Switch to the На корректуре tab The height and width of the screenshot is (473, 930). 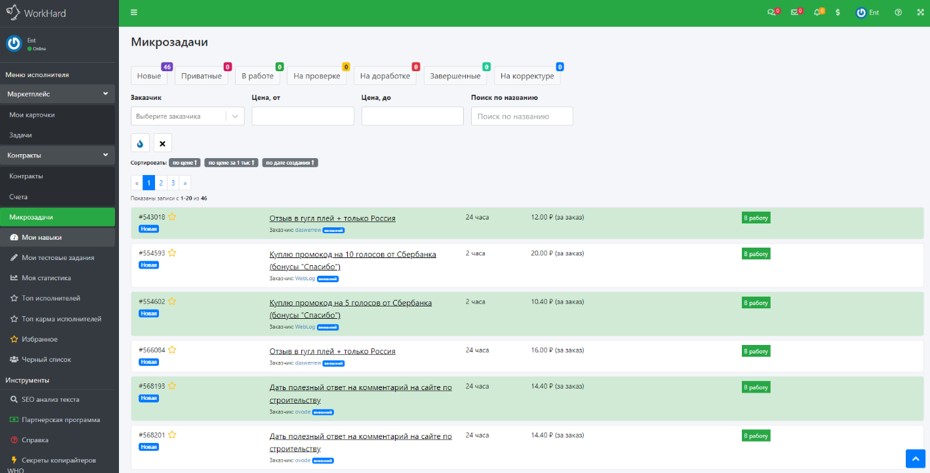coord(527,76)
